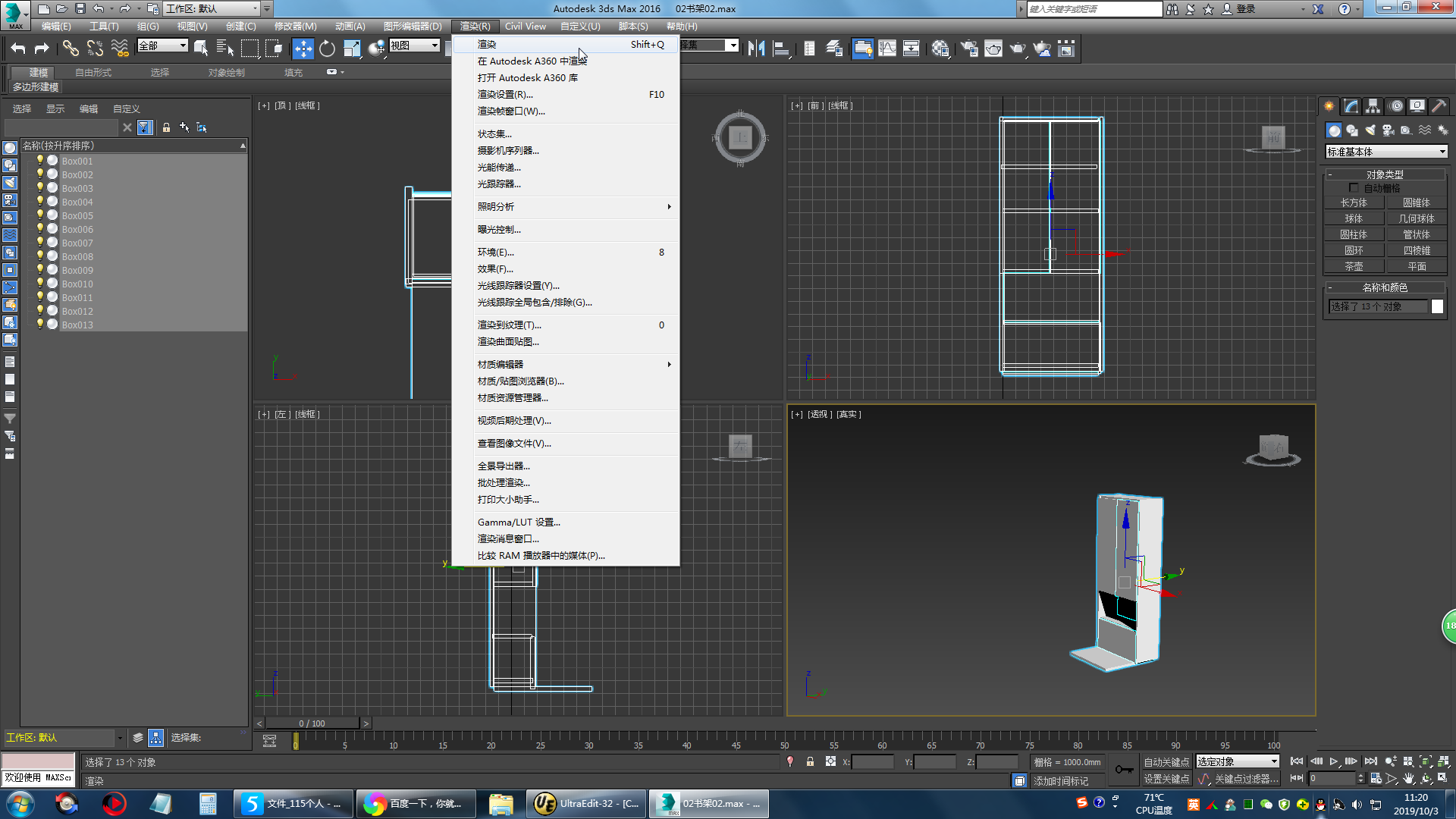
Task: Click the Redo arrow in main toolbar
Action: coord(42,49)
